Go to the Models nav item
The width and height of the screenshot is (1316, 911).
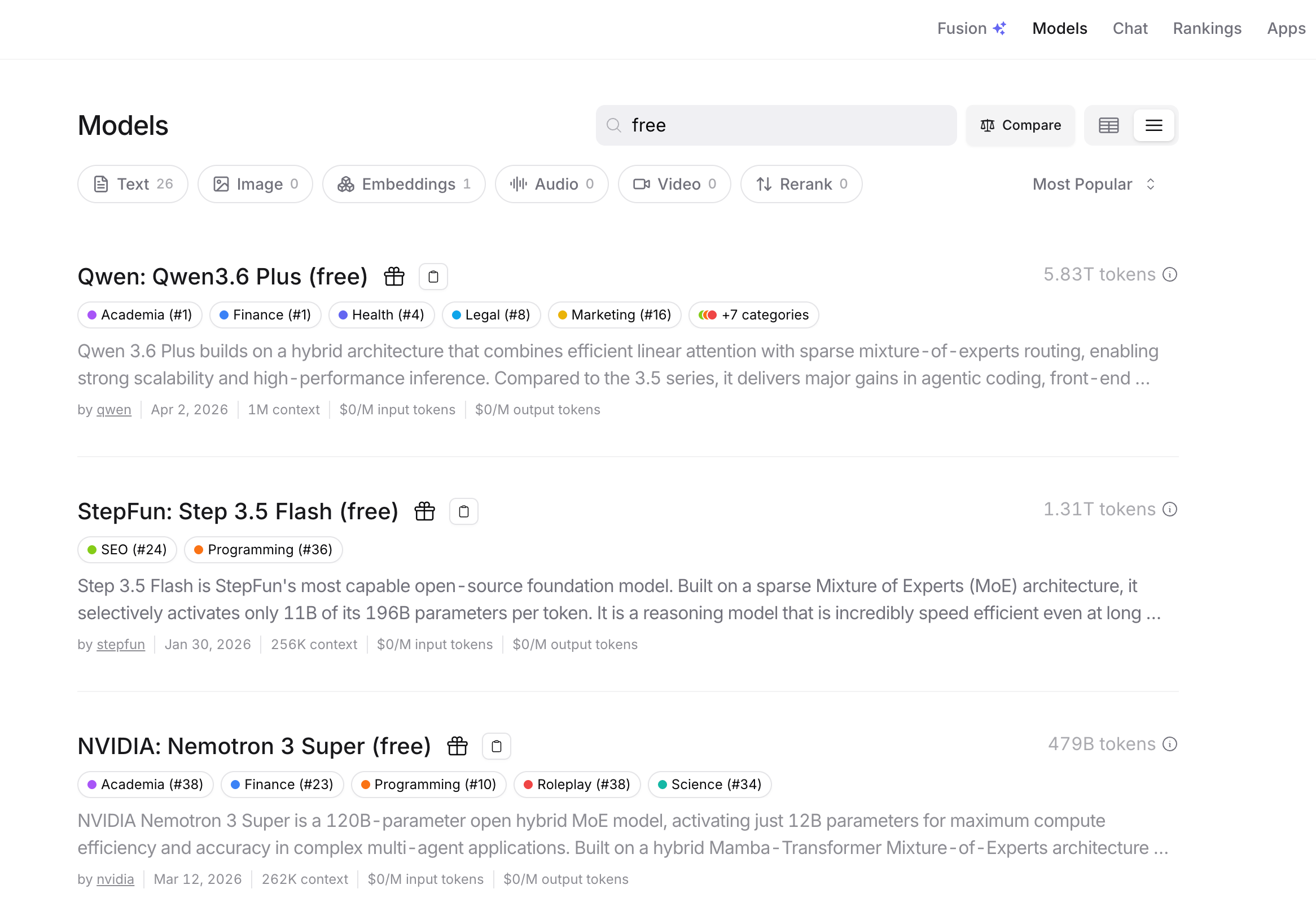click(1060, 29)
